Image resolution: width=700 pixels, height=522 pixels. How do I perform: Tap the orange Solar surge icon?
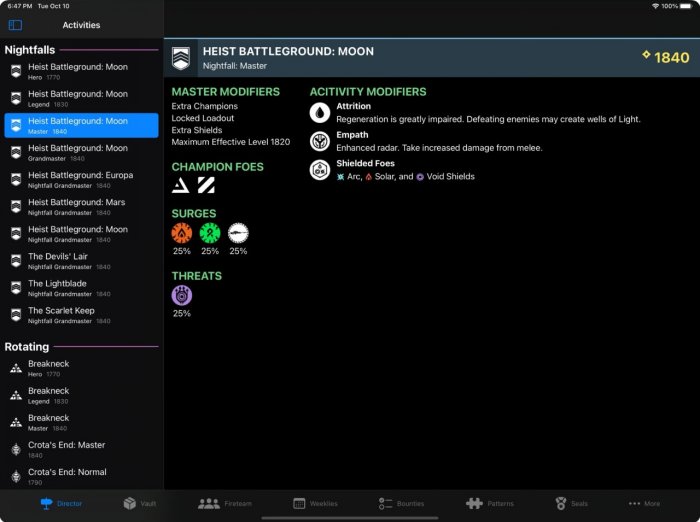coord(181,233)
